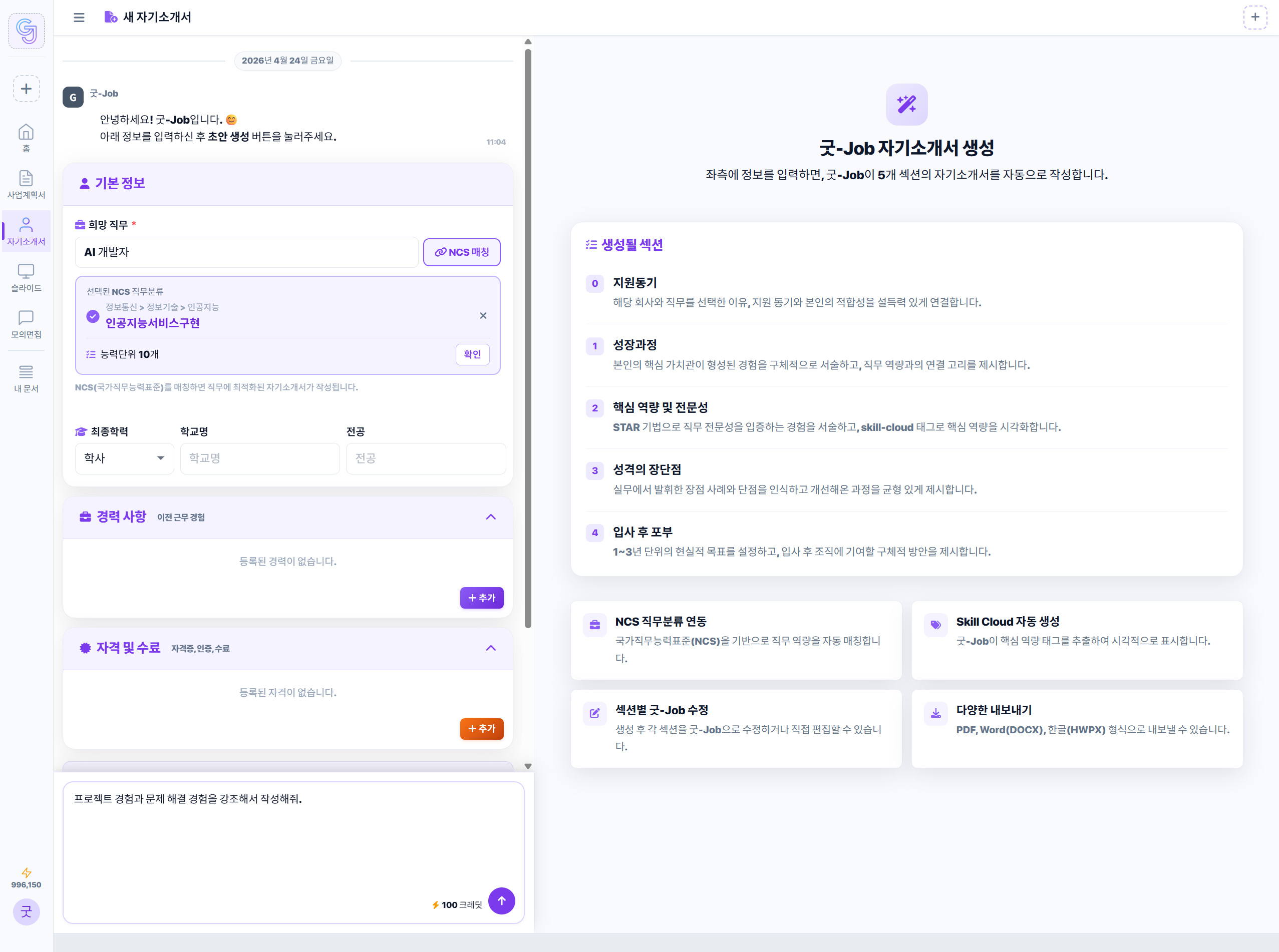Remove the selected 인공지능서비스구현 NCS classification
Viewport: 1279px width, 952px height.
[x=483, y=315]
